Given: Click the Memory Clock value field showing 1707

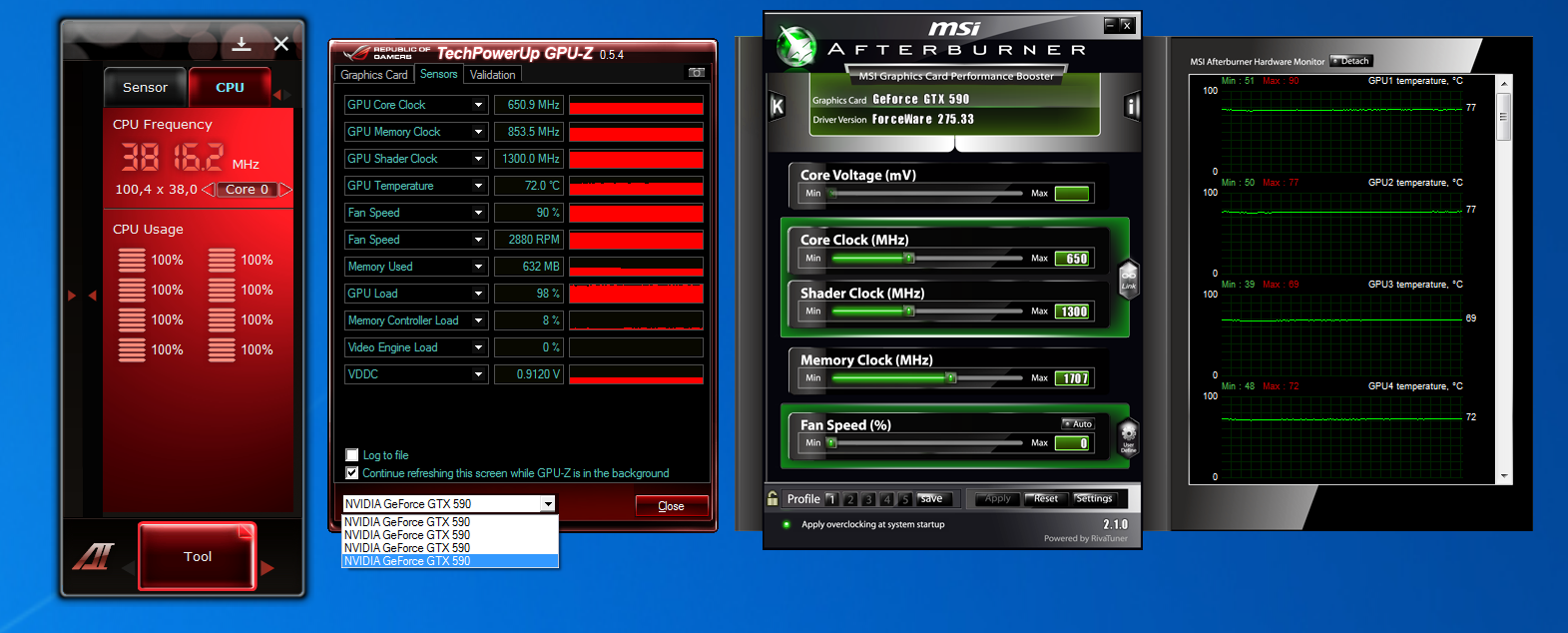Looking at the screenshot, I should (1072, 378).
